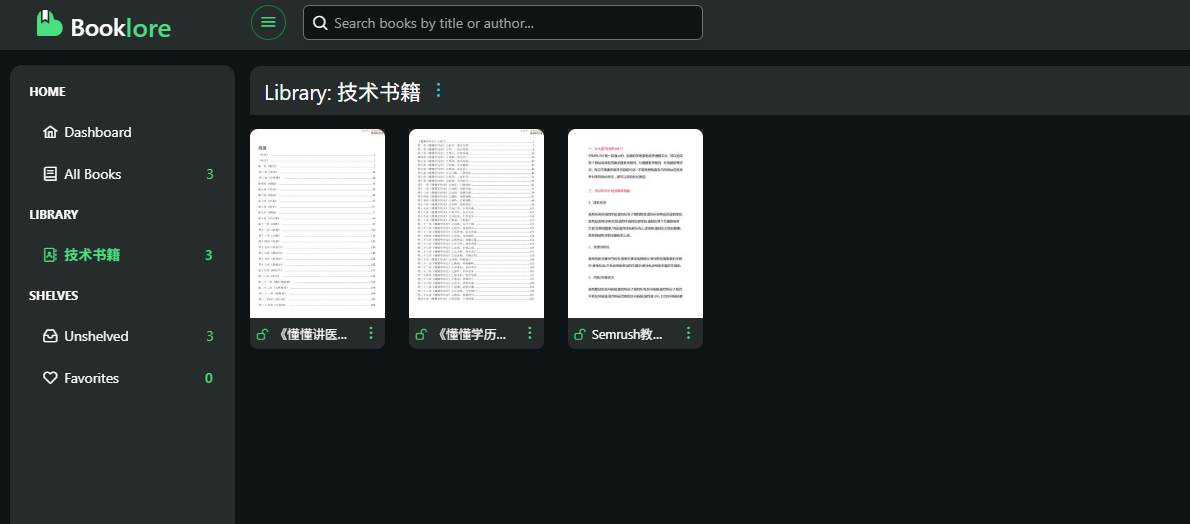The height and width of the screenshot is (524, 1190).
Task: Toggle lock icon on 《懂懂讲医 book
Action: [263, 334]
